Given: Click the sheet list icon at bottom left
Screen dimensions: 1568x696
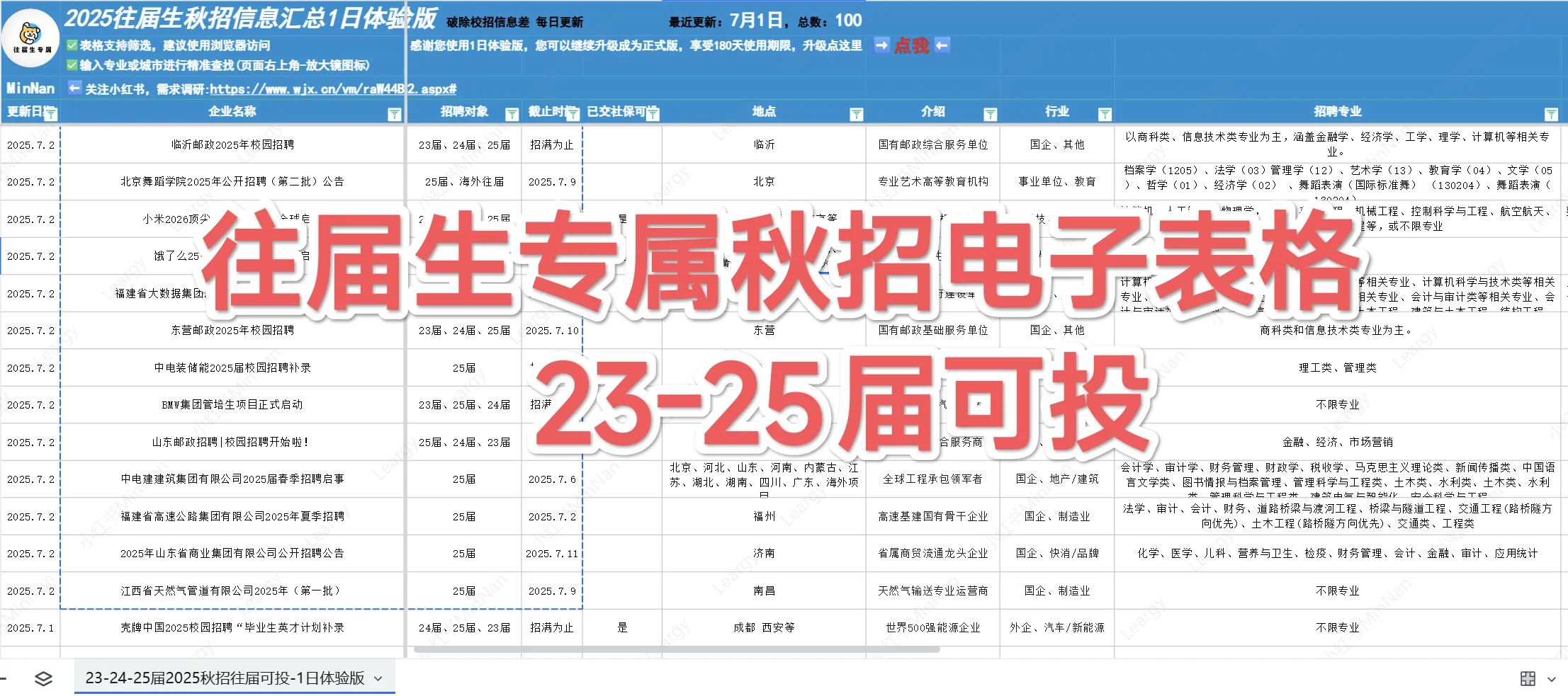Looking at the screenshot, I should (x=43, y=678).
